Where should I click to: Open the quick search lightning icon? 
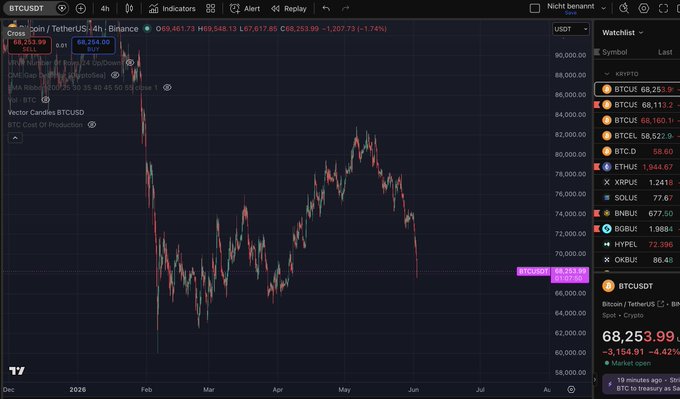[x=624, y=8]
